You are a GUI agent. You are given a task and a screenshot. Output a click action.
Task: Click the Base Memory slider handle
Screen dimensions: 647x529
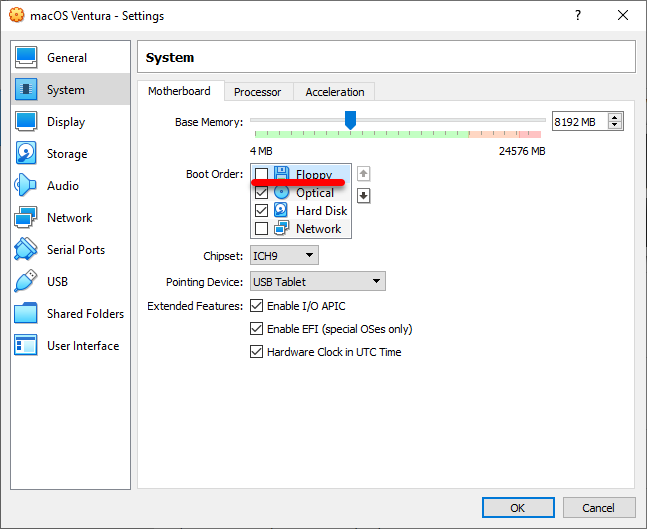[x=350, y=120]
